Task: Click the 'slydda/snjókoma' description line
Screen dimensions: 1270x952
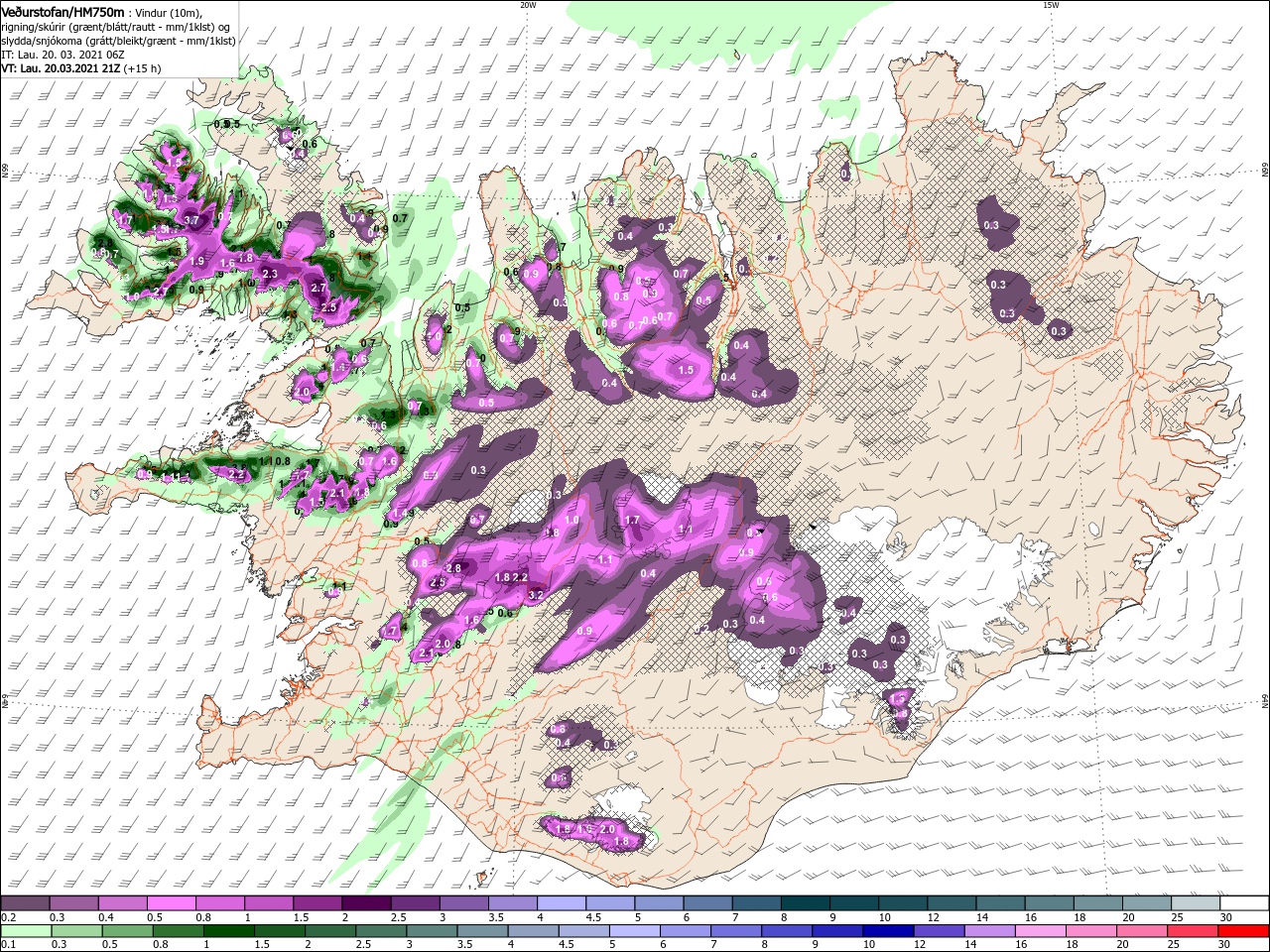Action: pos(118,41)
